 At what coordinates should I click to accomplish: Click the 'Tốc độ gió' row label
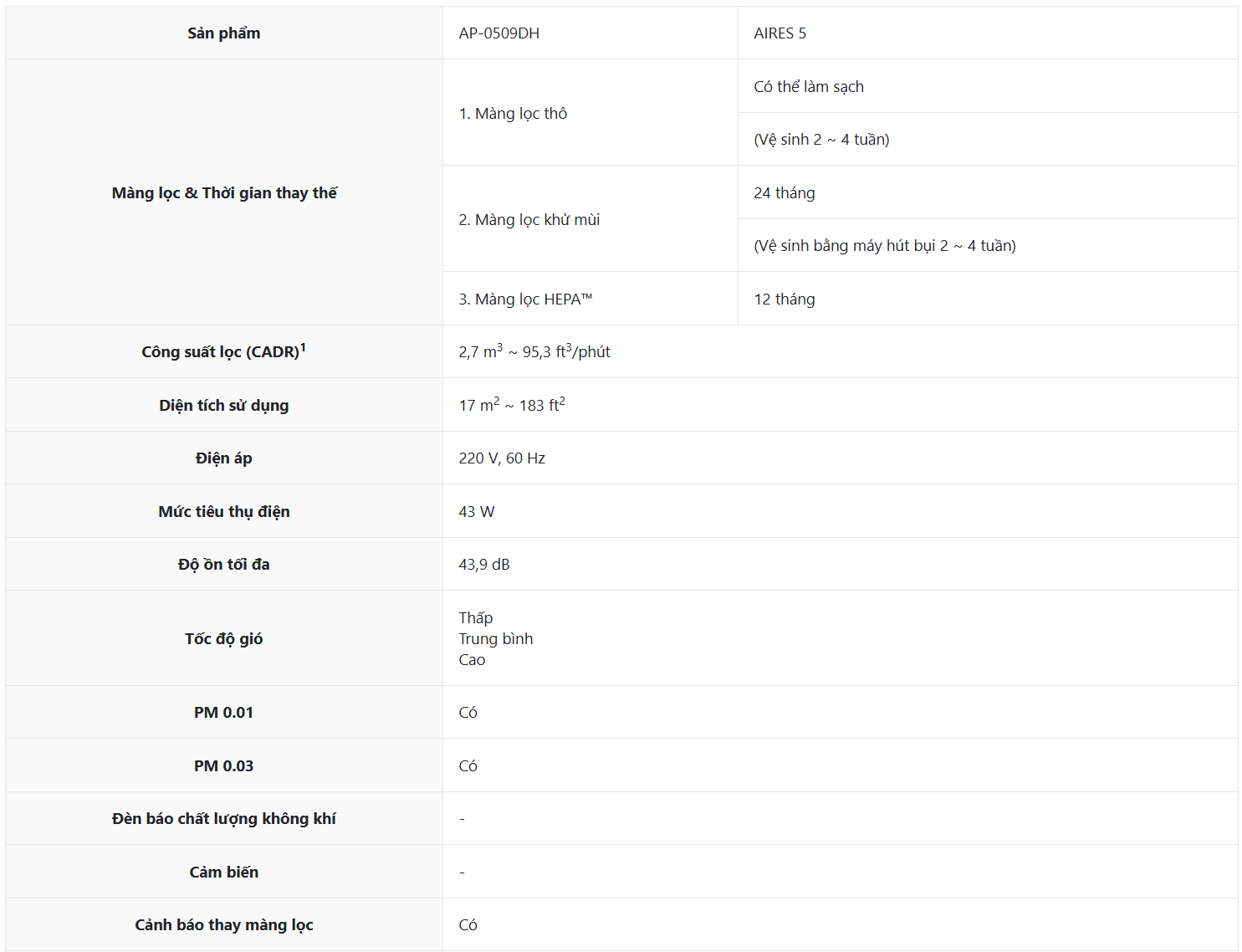223,639
